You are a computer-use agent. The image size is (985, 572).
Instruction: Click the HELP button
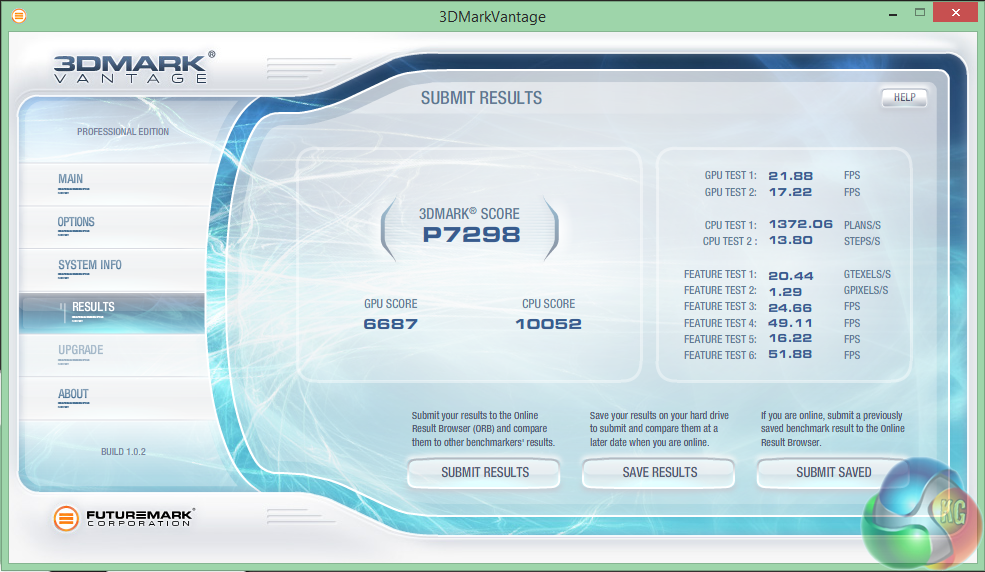pos(905,97)
